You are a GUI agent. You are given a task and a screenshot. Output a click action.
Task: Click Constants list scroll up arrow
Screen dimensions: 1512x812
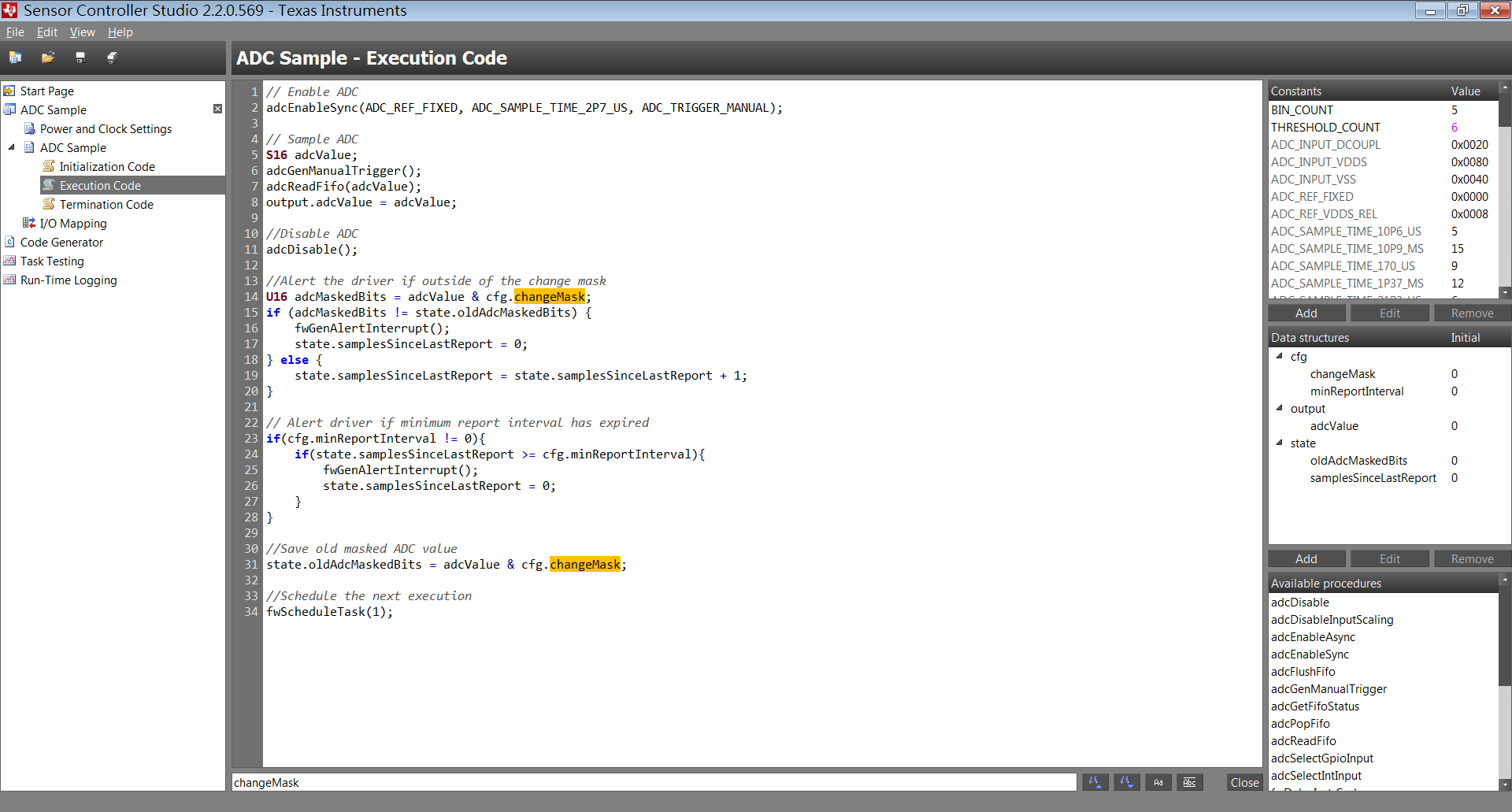(1505, 87)
